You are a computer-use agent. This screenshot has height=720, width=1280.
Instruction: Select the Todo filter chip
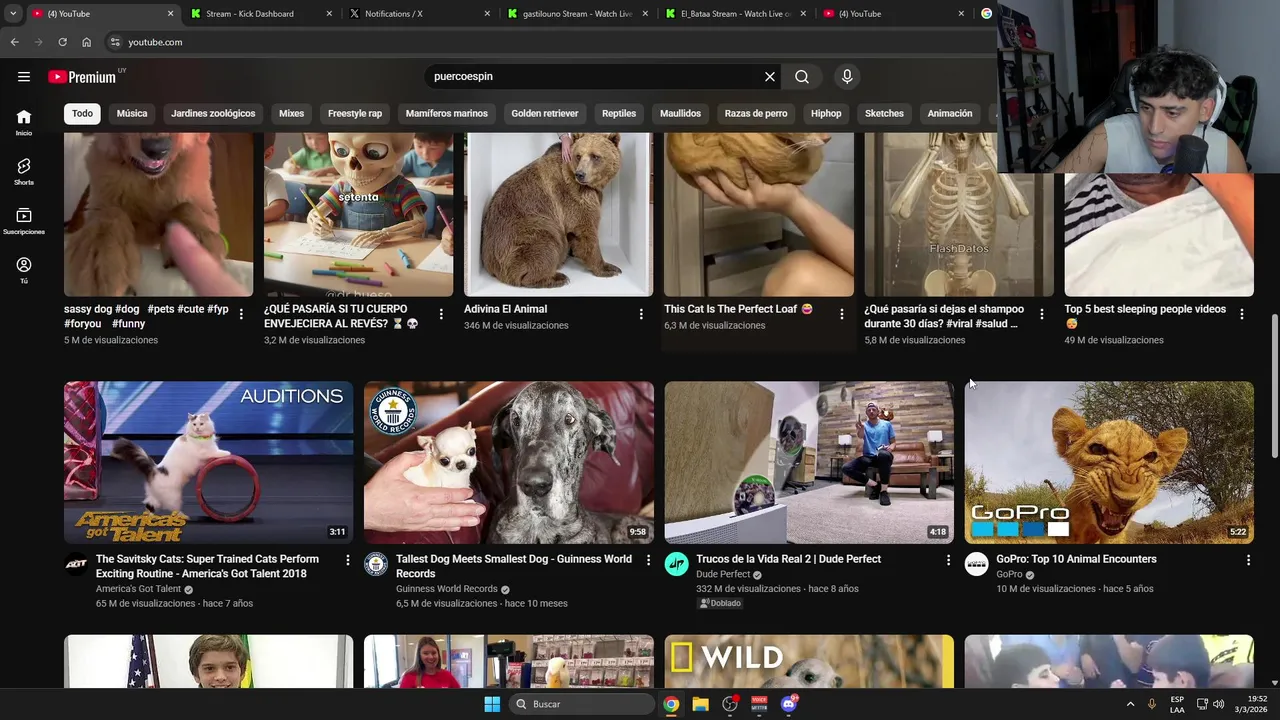[82, 113]
